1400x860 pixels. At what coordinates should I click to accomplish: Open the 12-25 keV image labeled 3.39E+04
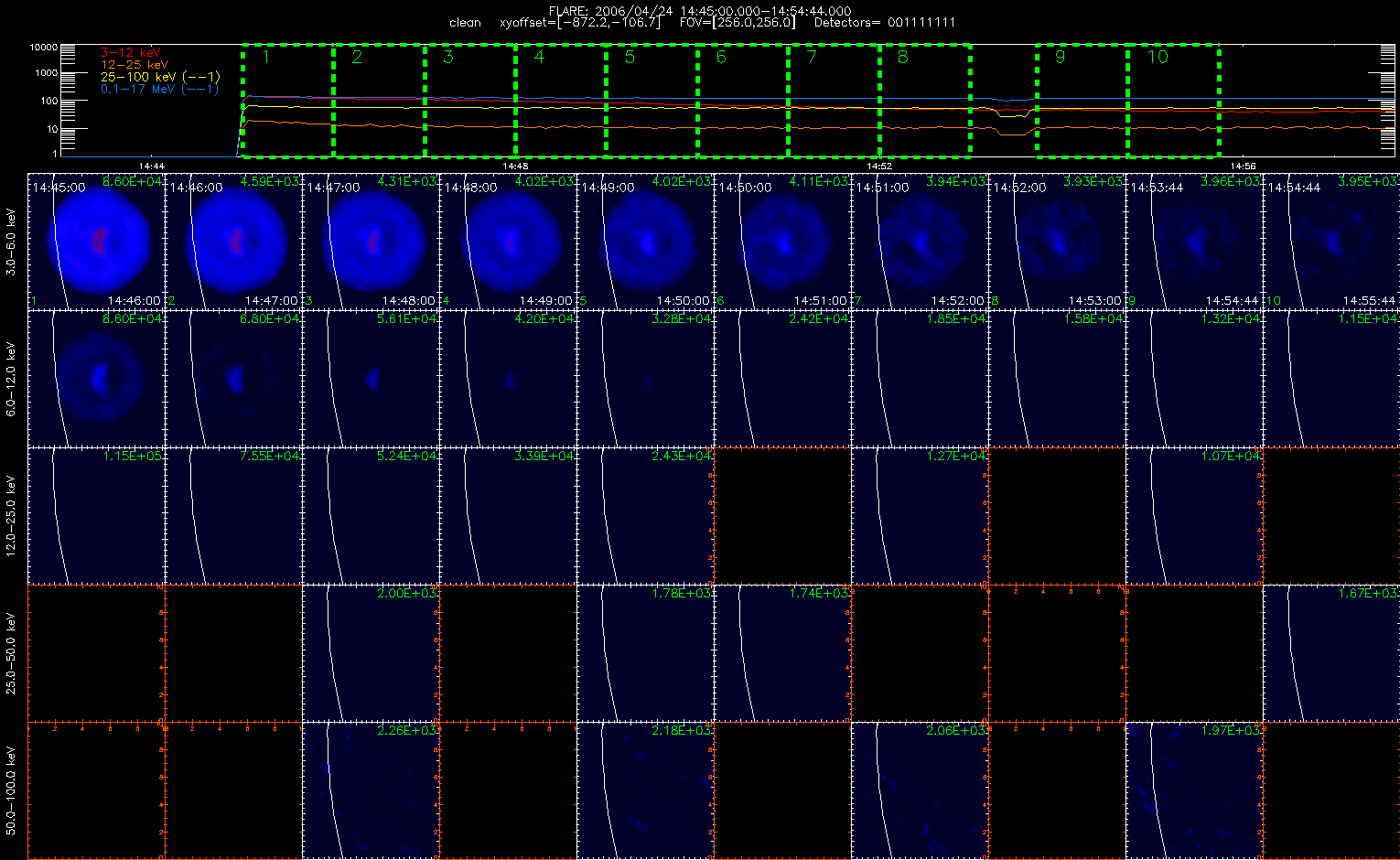pyautogui.click(x=508, y=515)
